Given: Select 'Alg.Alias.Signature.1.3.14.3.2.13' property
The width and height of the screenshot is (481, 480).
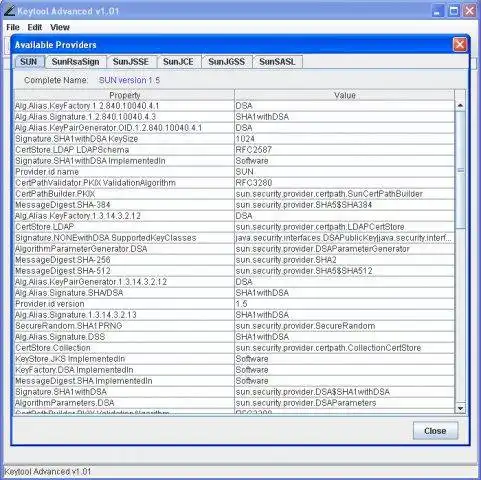Looking at the screenshot, I should (124, 315).
